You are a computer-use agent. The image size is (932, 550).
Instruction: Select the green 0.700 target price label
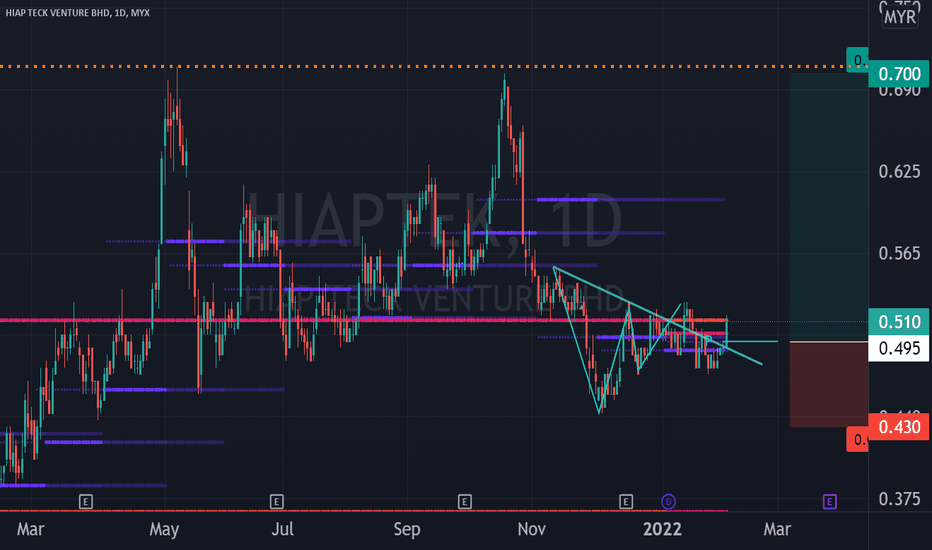[x=899, y=74]
